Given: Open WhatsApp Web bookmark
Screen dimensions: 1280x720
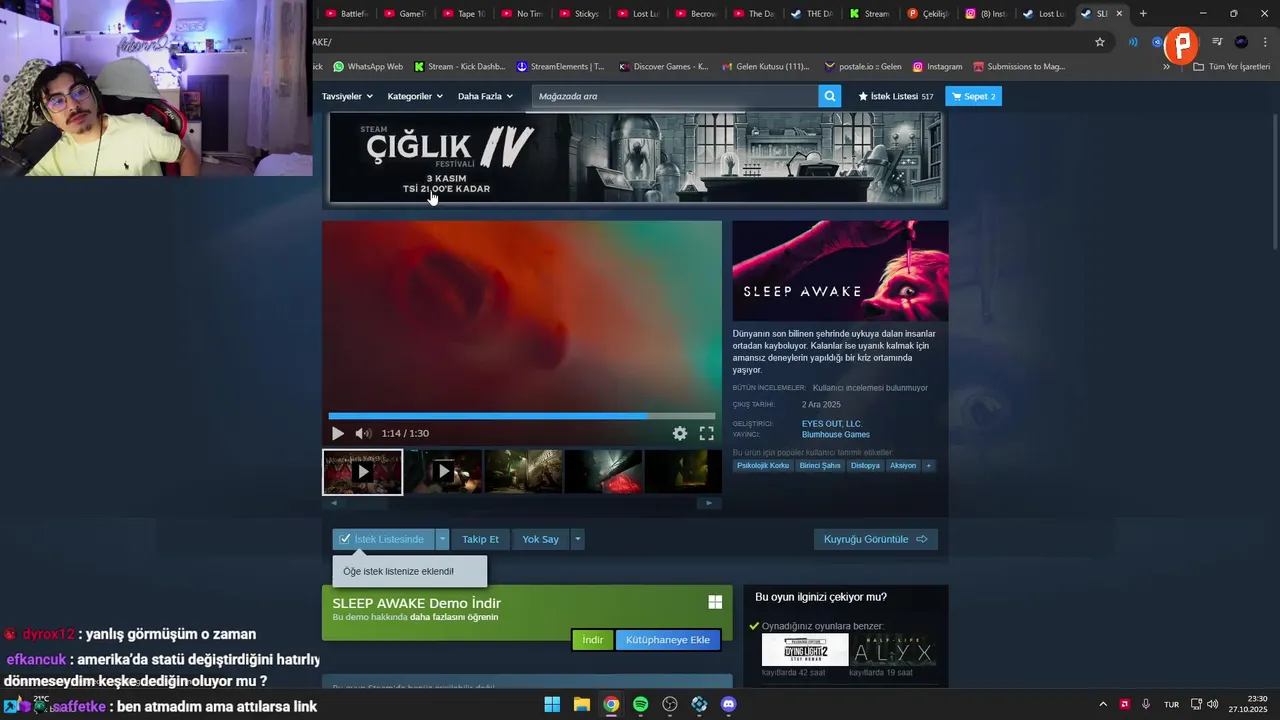Looking at the screenshot, I should tap(368, 67).
